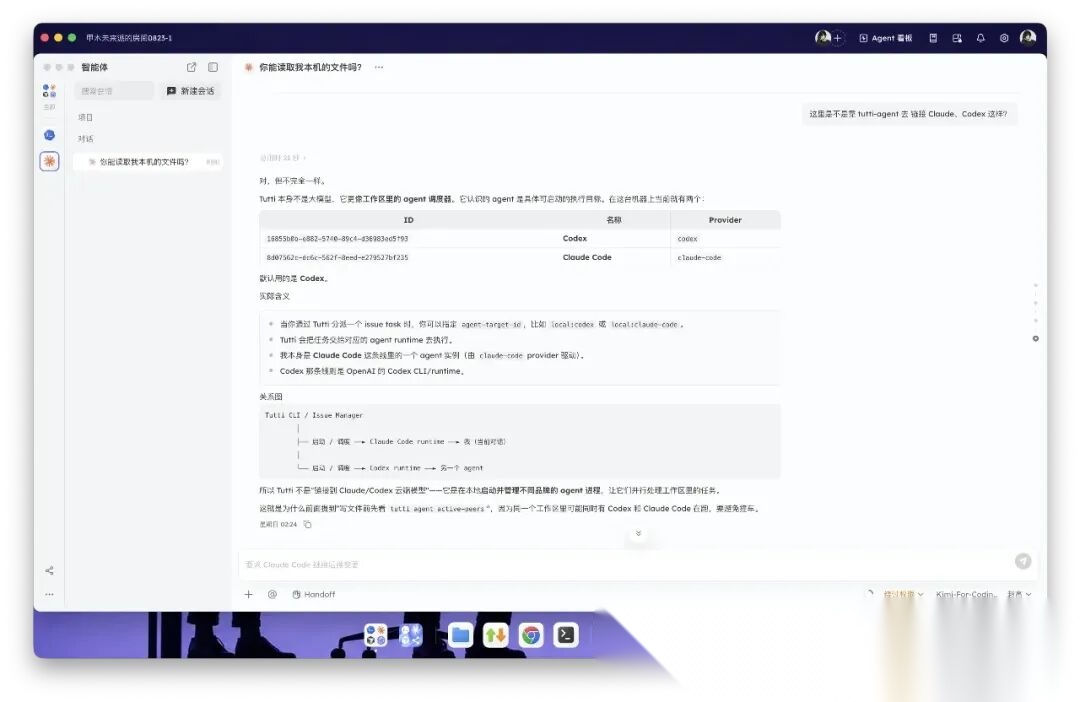Screen dimensions: 1080x702
Task: Click the search conversations field
Action: (x=114, y=91)
